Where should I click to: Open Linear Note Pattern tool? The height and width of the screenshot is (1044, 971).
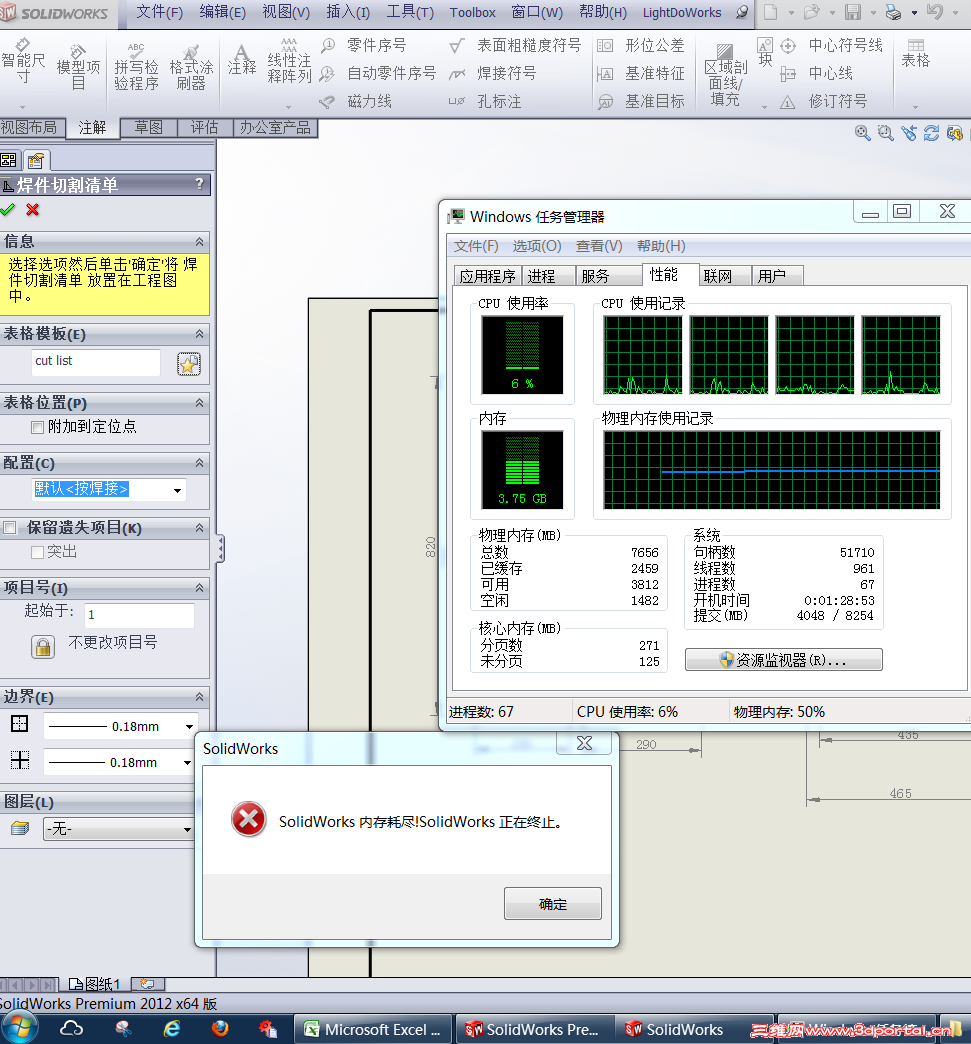click(289, 61)
